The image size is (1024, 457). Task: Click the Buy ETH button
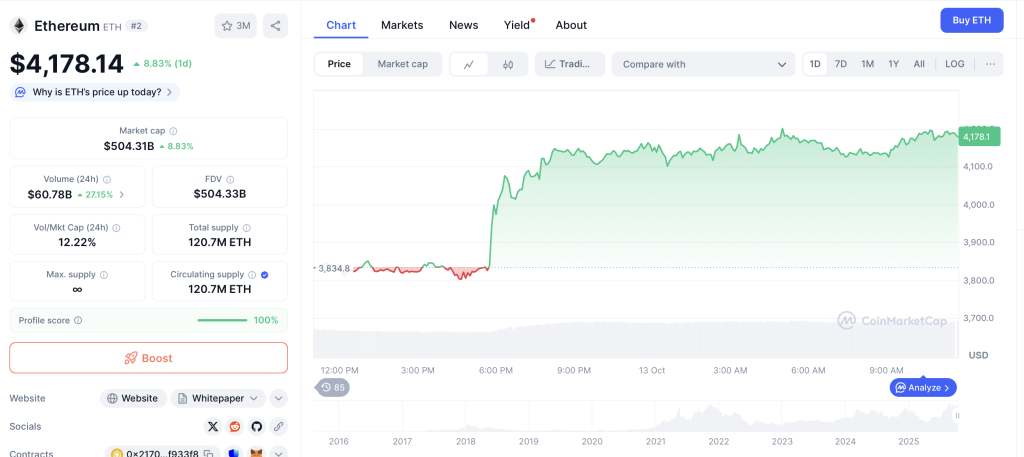[x=971, y=20]
